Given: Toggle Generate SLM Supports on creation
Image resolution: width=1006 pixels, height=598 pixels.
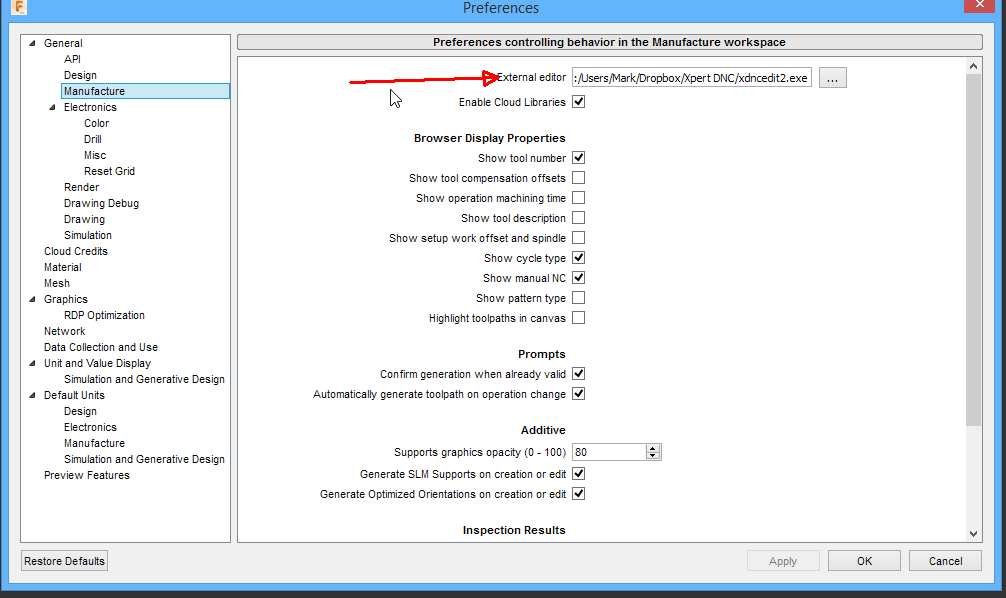Looking at the screenshot, I should pos(579,474).
